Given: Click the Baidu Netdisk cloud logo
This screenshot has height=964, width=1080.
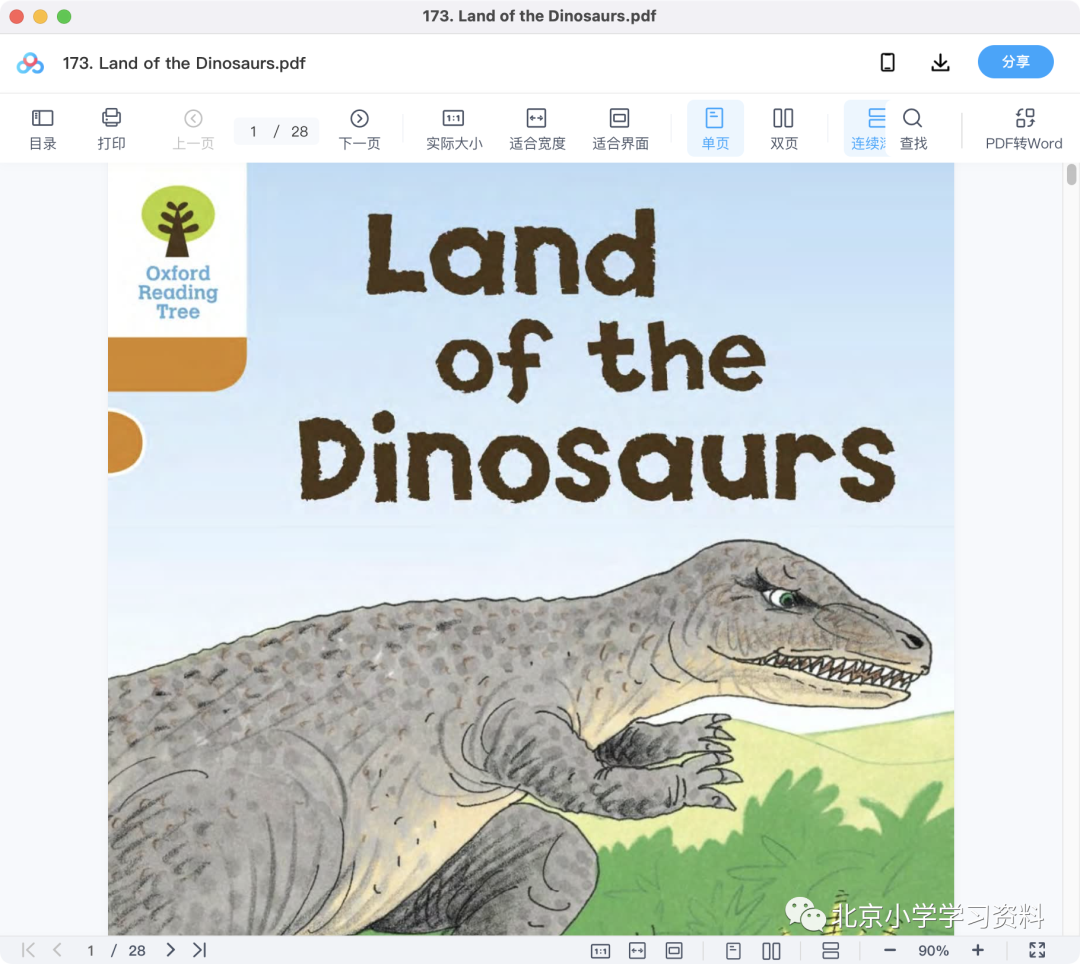Looking at the screenshot, I should 30,63.
